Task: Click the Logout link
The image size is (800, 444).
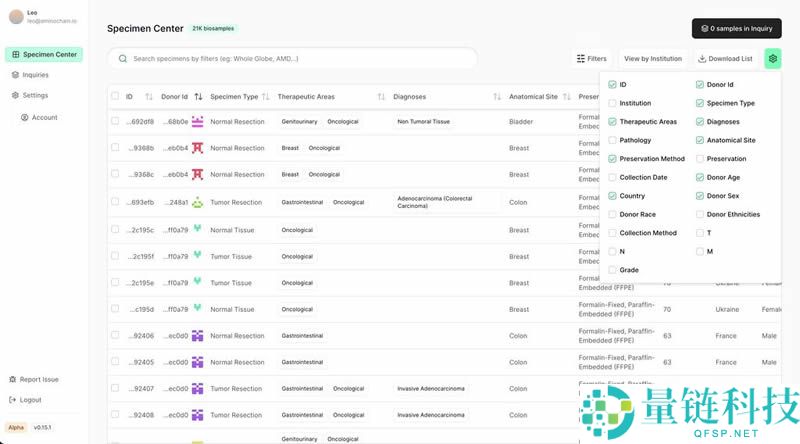Action: (25, 400)
